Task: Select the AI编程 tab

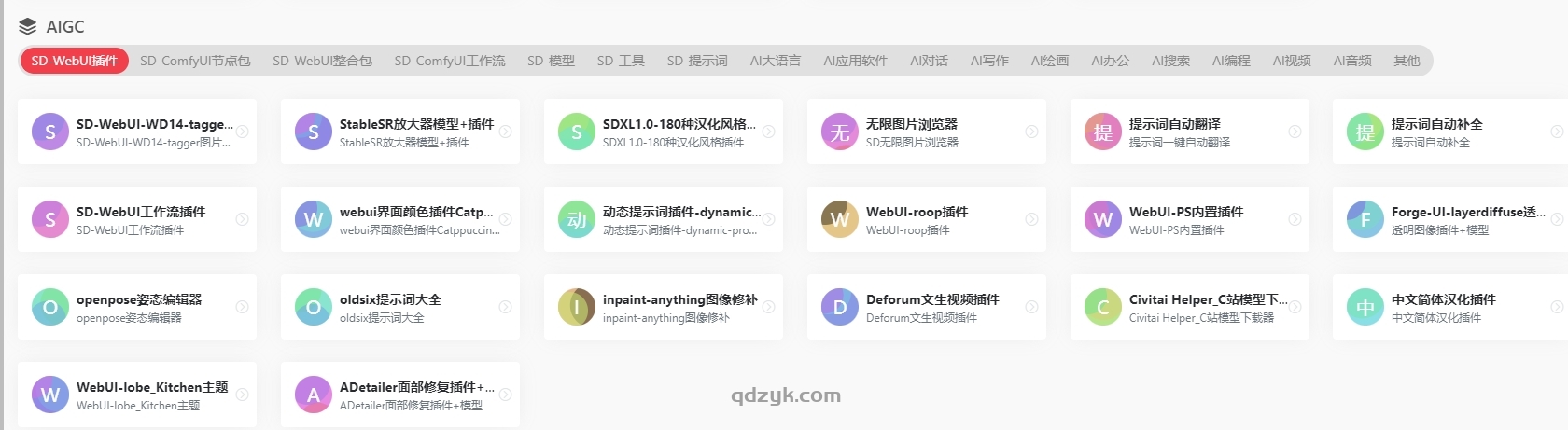Action: (x=1231, y=61)
